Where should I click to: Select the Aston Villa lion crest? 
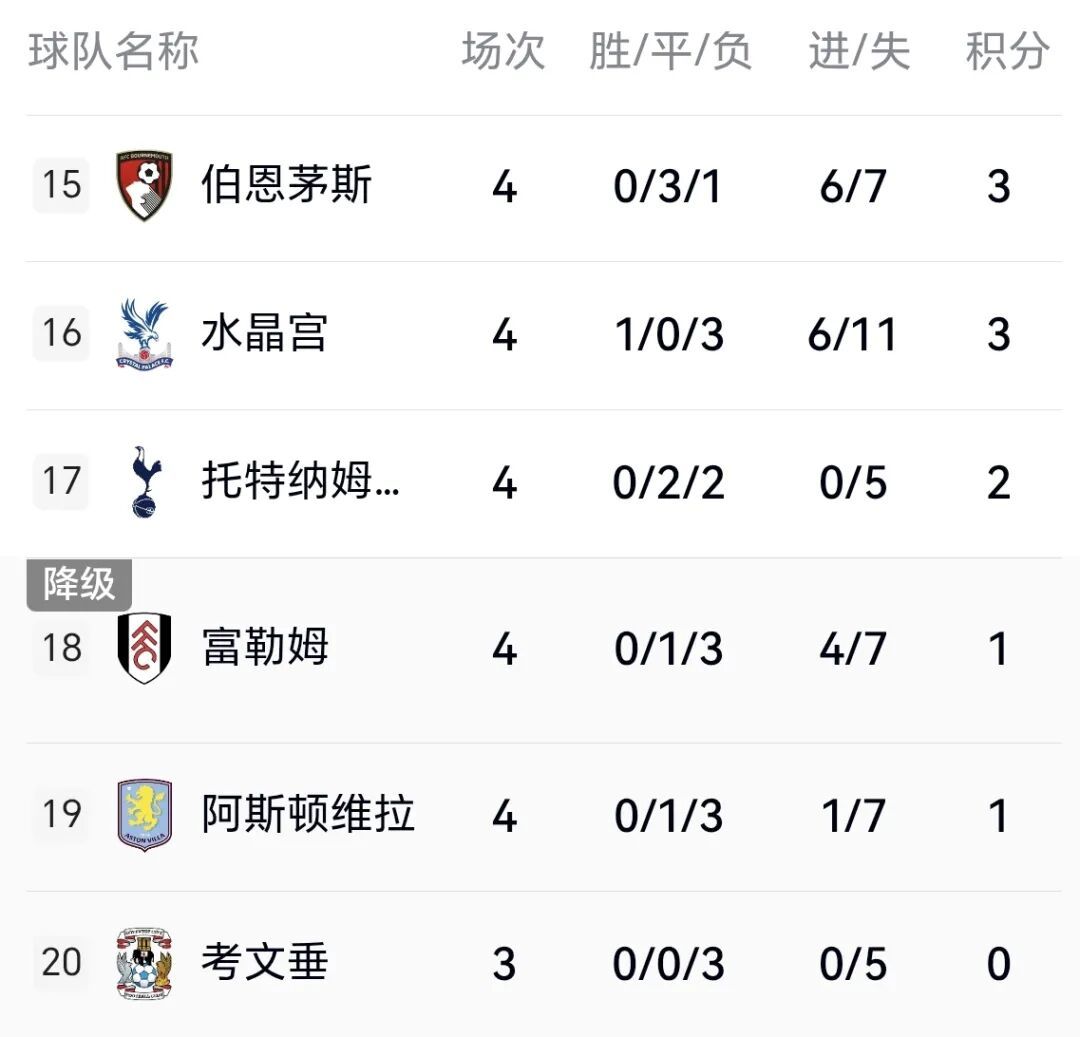(144, 815)
